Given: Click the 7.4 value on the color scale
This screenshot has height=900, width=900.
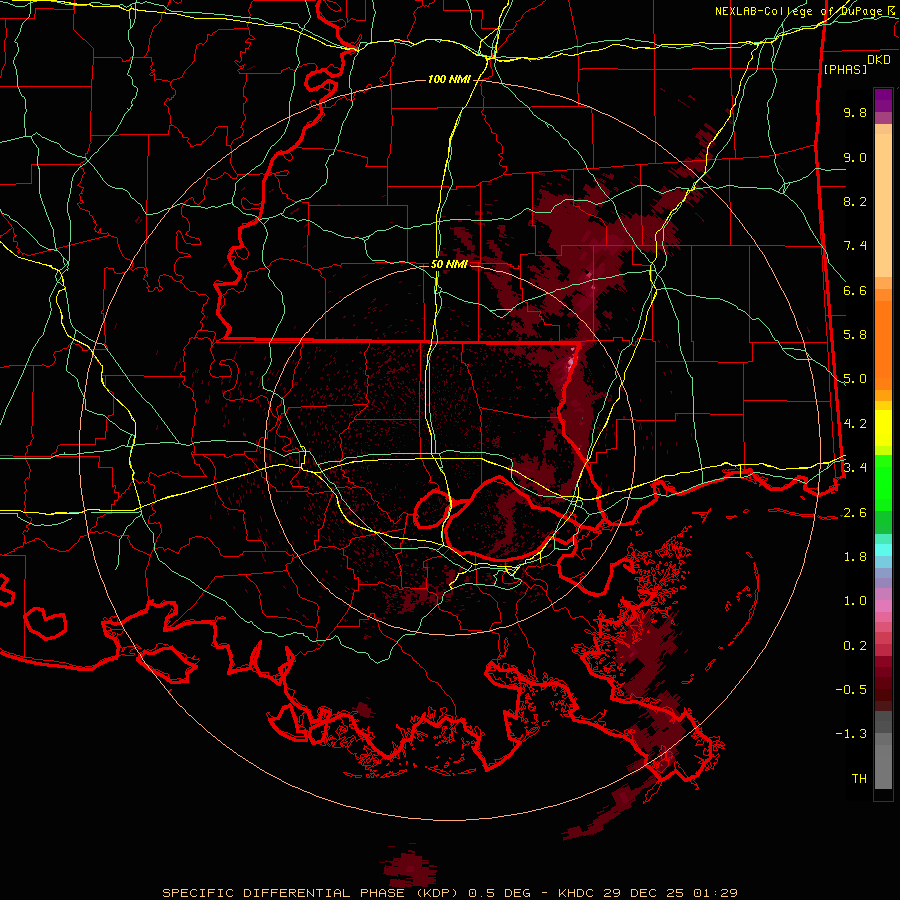Looking at the screenshot, I should pyautogui.click(x=855, y=245).
